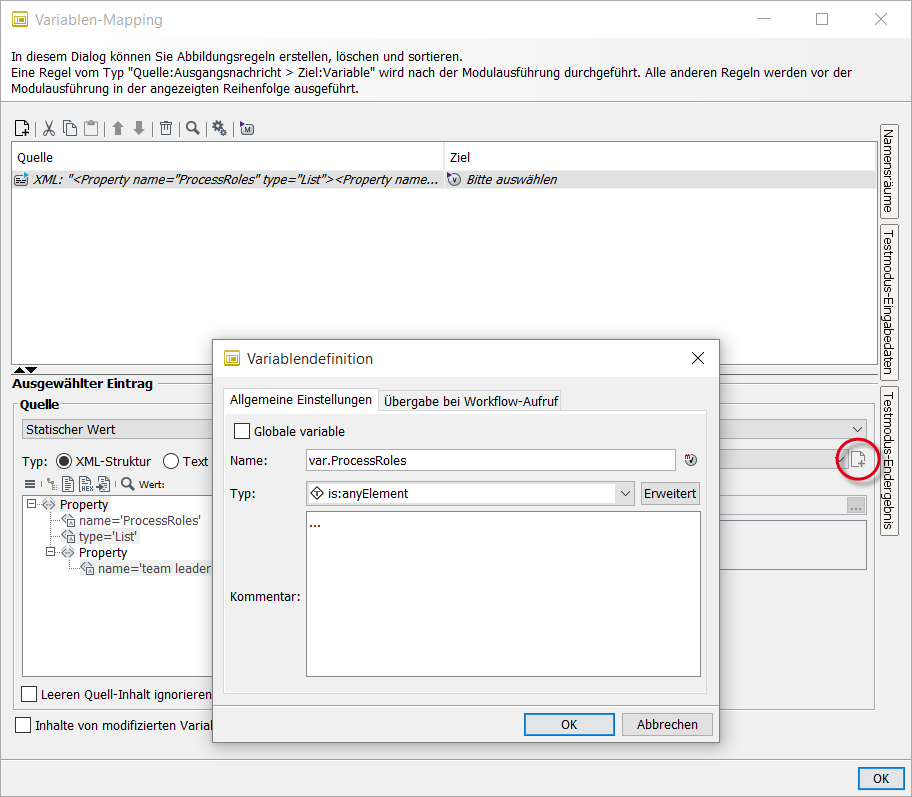Click the Erweitert button
The height and width of the screenshot is (797, 912).
coord(670,493)
